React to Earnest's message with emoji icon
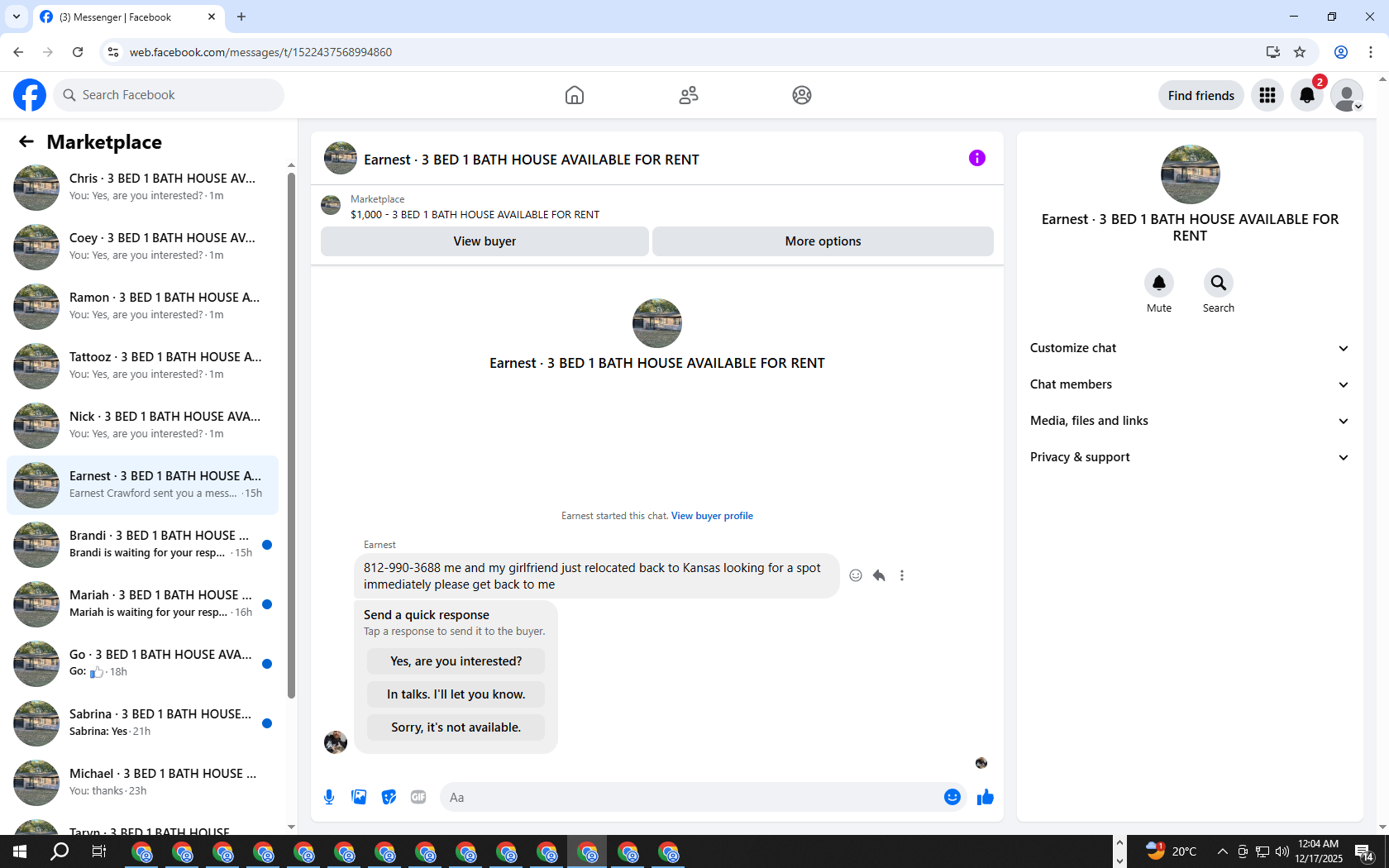 (856, 575)
